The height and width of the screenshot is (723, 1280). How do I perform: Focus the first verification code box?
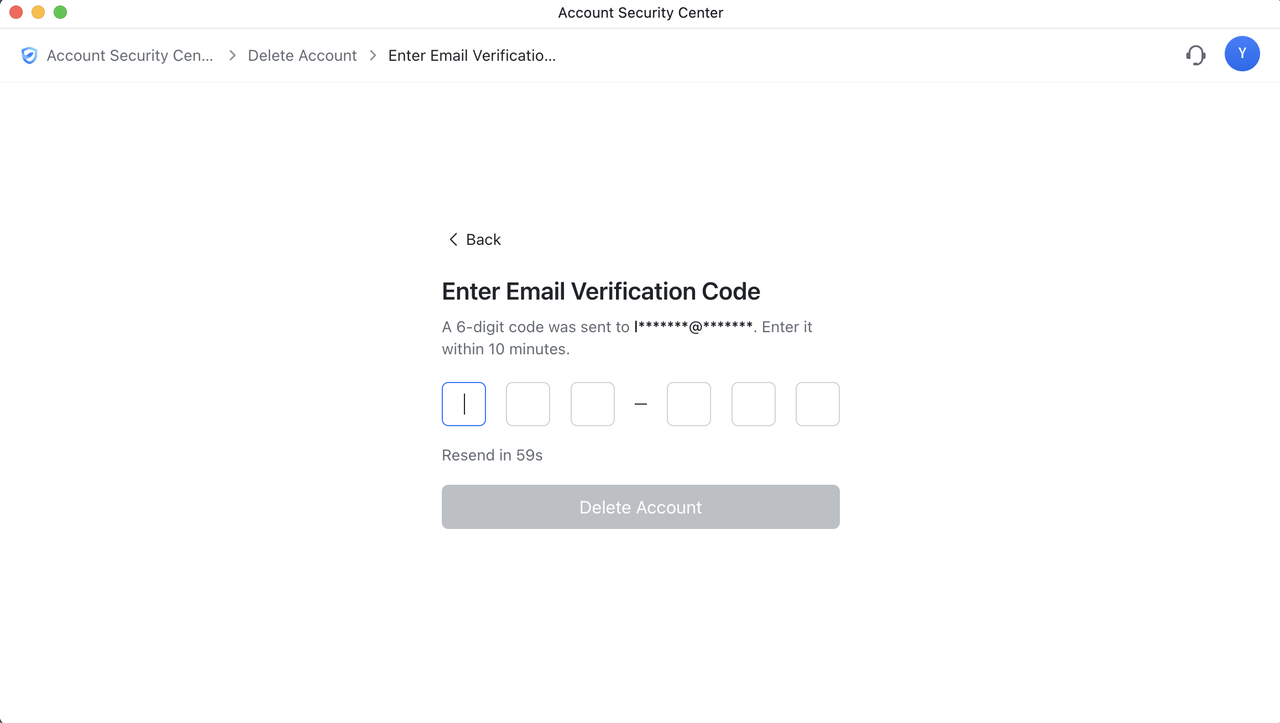click(x=464, y=404)
